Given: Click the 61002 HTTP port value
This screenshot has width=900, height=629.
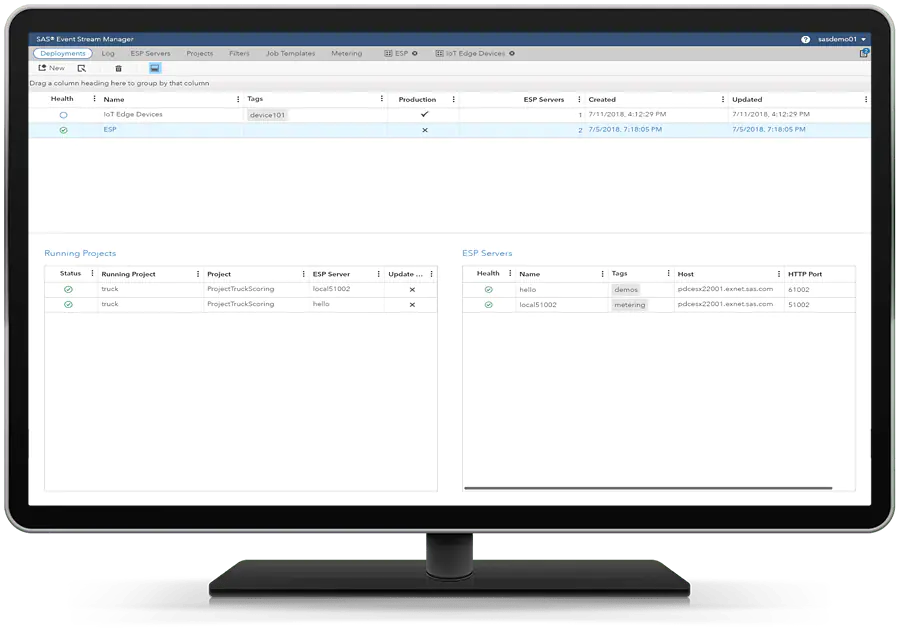Looking at the screenshot, I should (798, 290).
